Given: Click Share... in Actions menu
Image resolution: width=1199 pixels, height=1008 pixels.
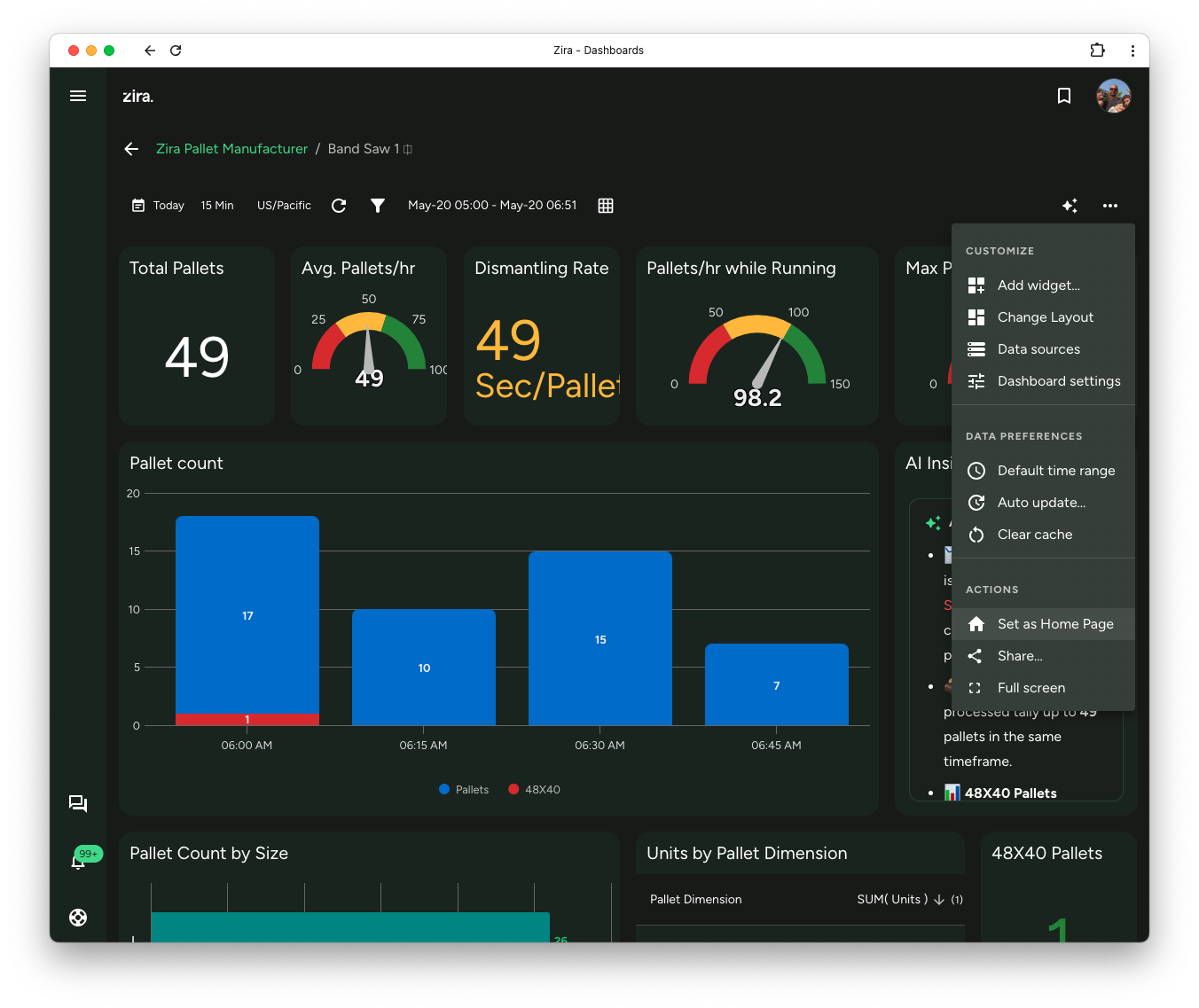Looking at the screenshot, I should [x=1043, y=656].
